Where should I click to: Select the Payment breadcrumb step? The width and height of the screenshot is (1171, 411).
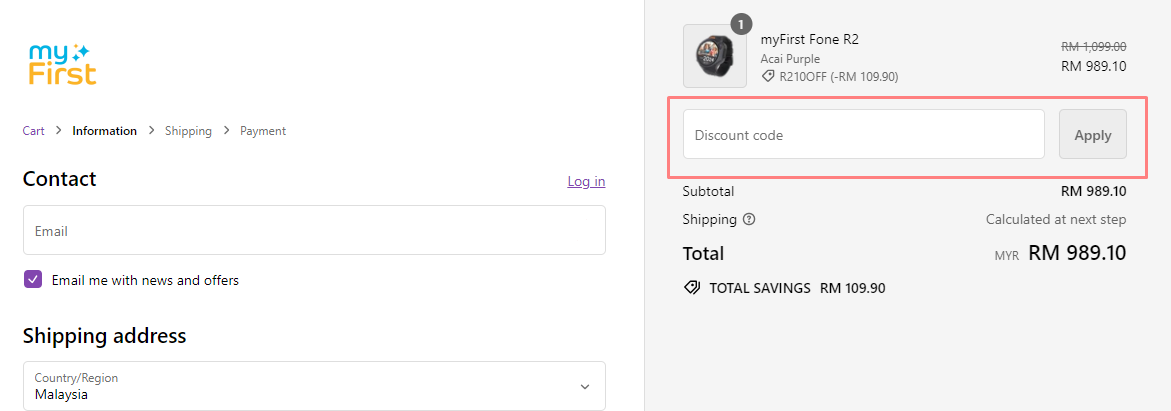262,131
